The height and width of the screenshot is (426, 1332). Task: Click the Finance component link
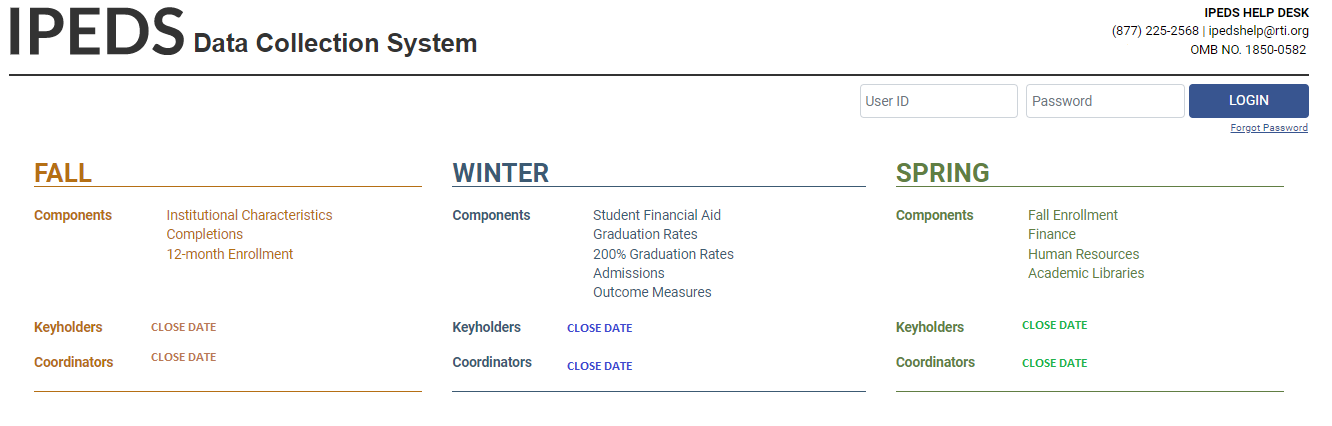coord(1051,234)
